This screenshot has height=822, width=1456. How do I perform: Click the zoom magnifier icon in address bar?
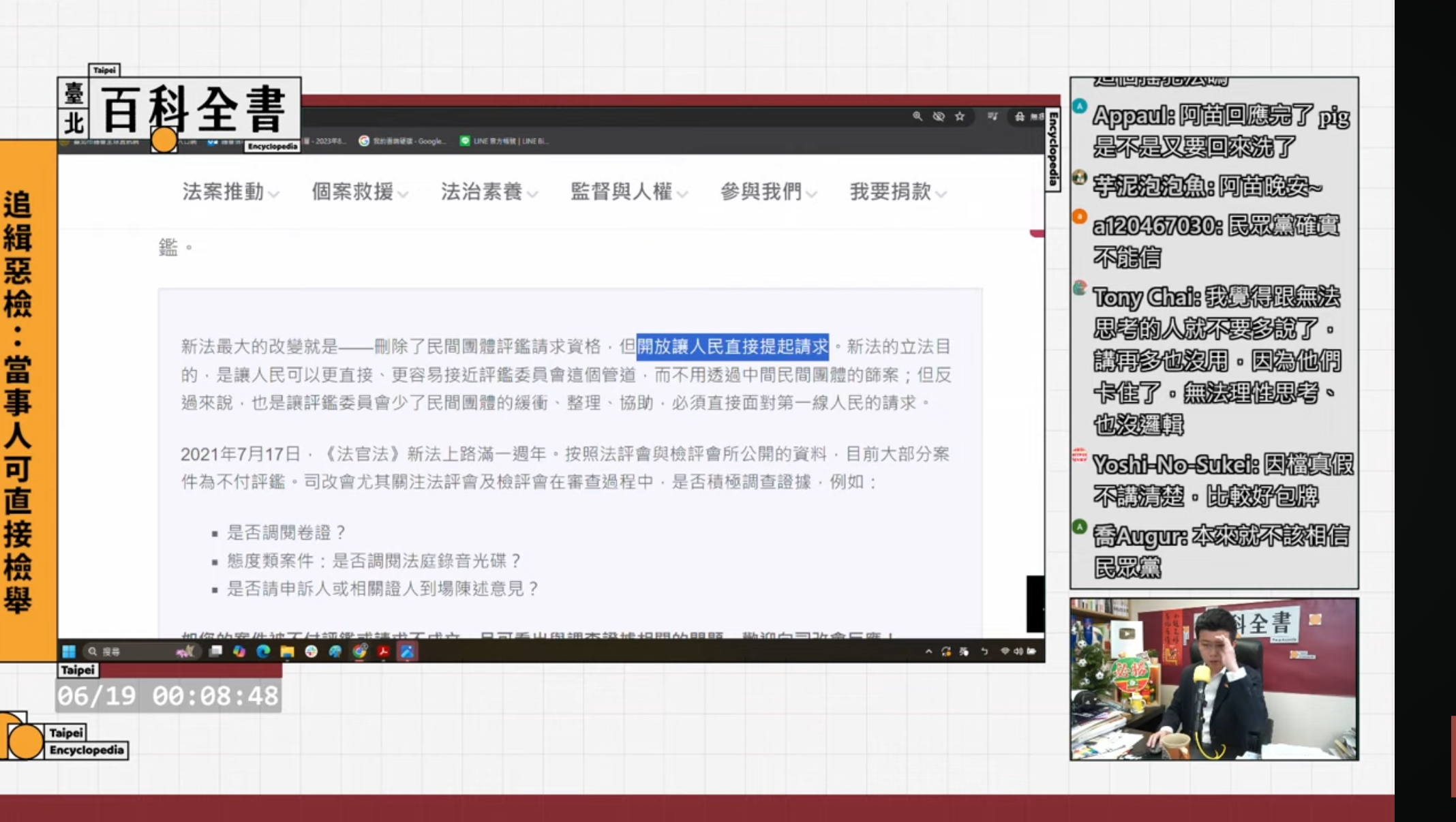click(x=917, y=117)
